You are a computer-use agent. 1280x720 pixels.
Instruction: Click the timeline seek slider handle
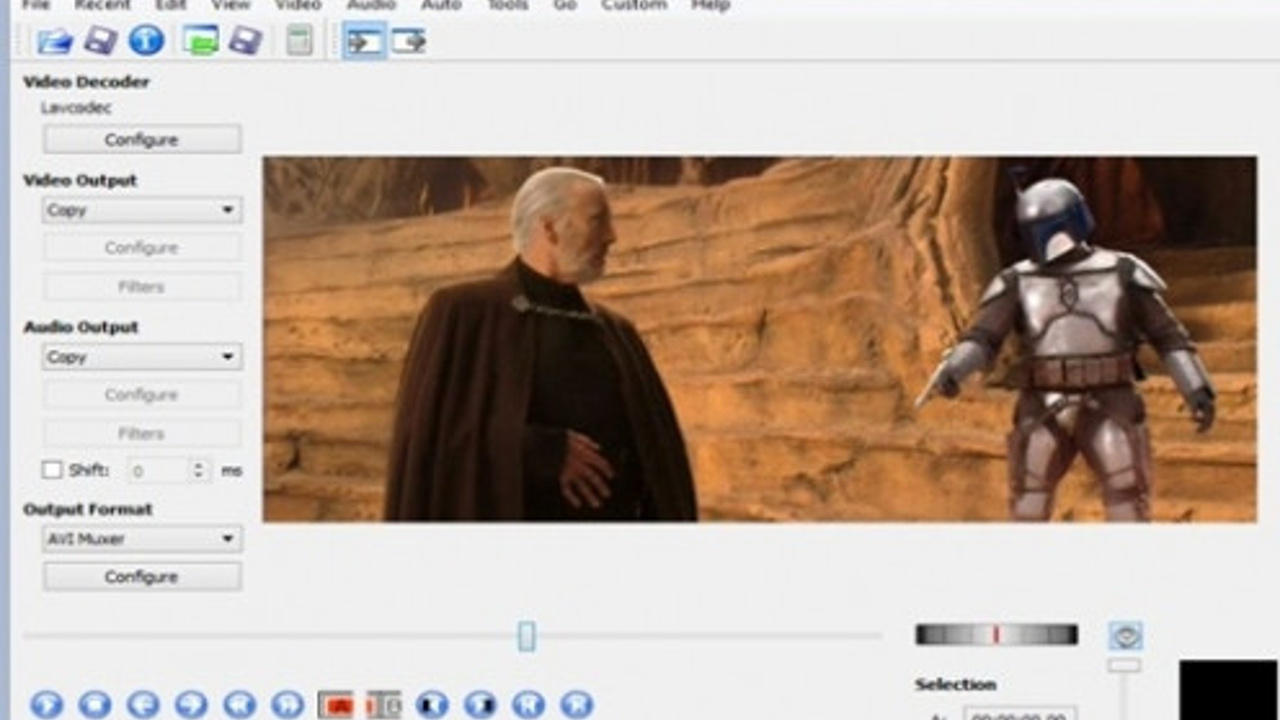[526, 636]
